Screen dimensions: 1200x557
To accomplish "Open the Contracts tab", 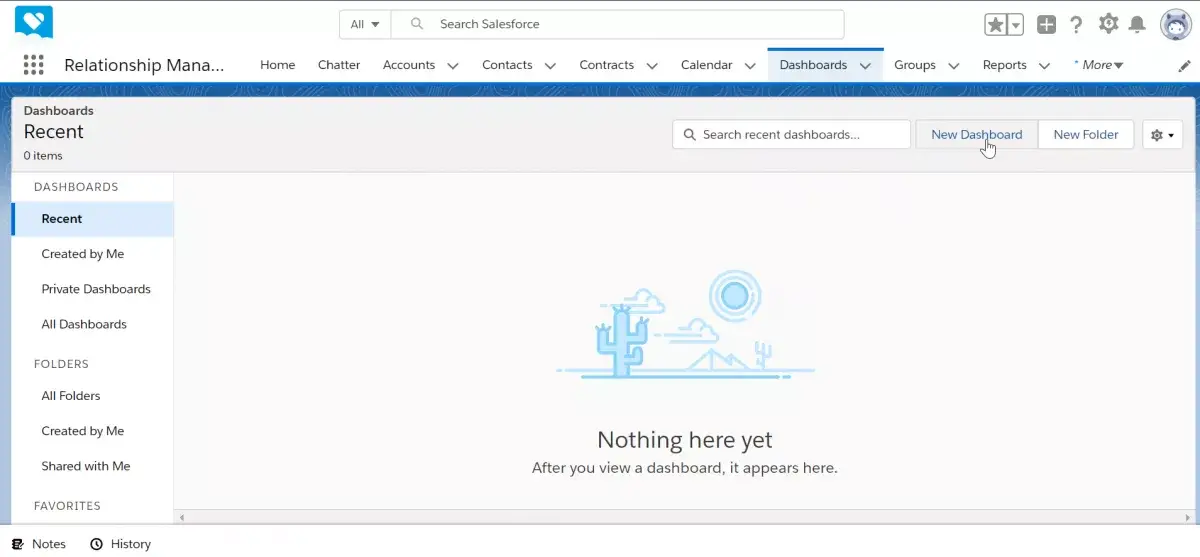I will point(606,65).
